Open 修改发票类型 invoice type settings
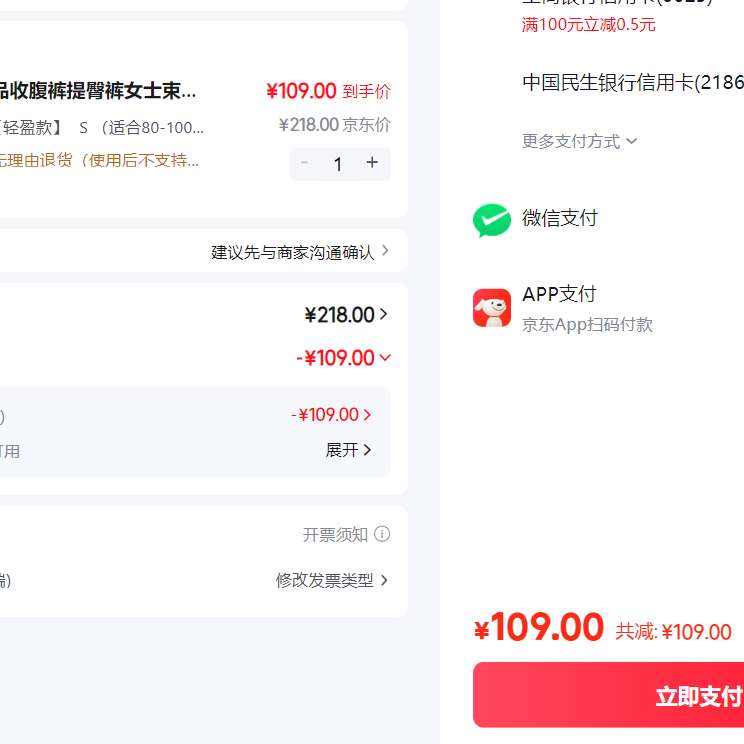744x744 pixels. pyautogui.click(x=332, y=580)
